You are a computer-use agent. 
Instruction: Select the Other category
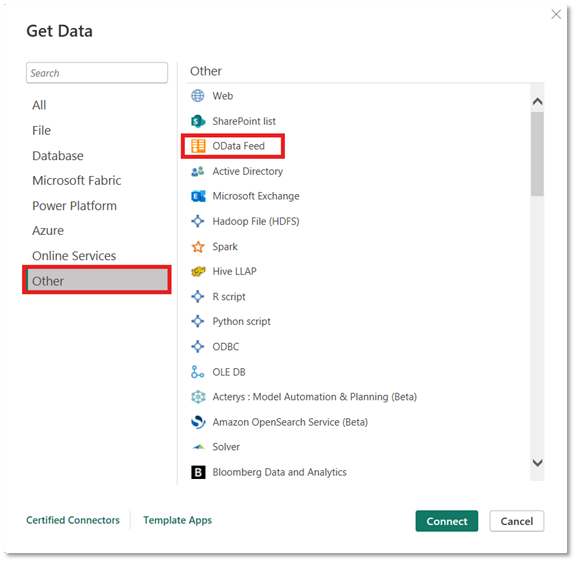[x=97, y=281]
